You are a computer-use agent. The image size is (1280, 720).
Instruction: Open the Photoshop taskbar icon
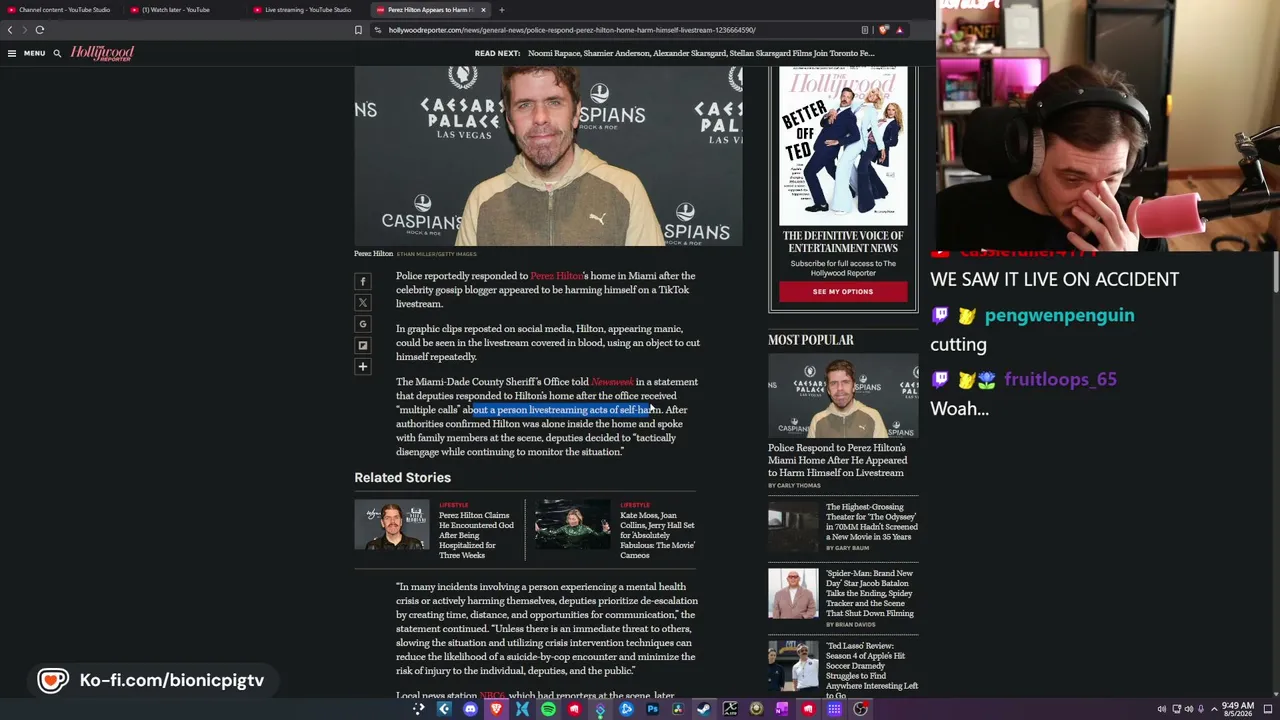[x=652, y=709]
